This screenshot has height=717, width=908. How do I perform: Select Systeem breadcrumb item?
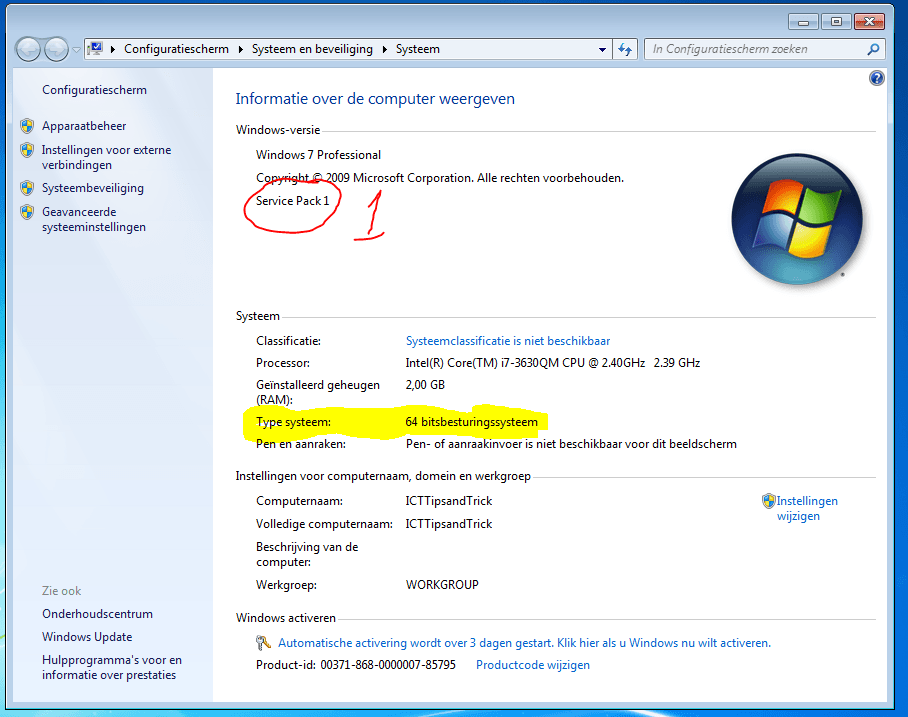click(x=418, y=49)
